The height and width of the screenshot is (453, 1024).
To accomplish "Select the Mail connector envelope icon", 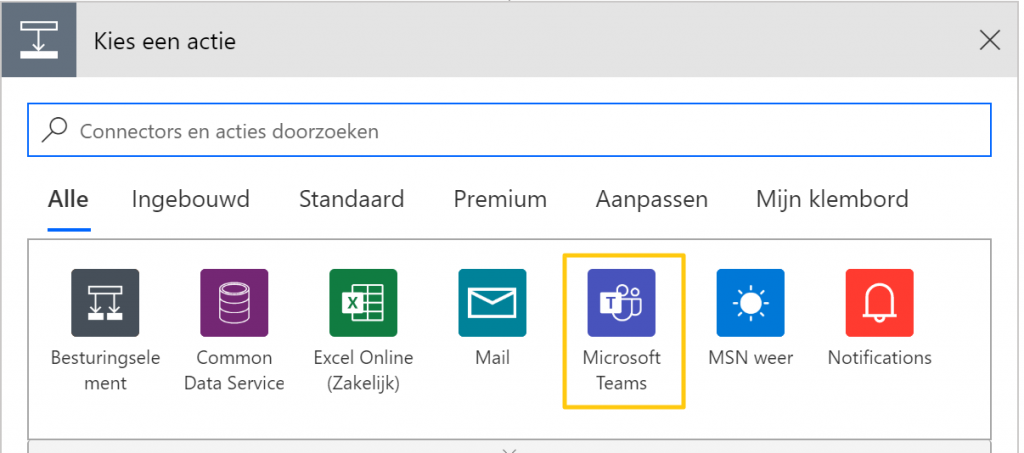I will tap(492, 303).
